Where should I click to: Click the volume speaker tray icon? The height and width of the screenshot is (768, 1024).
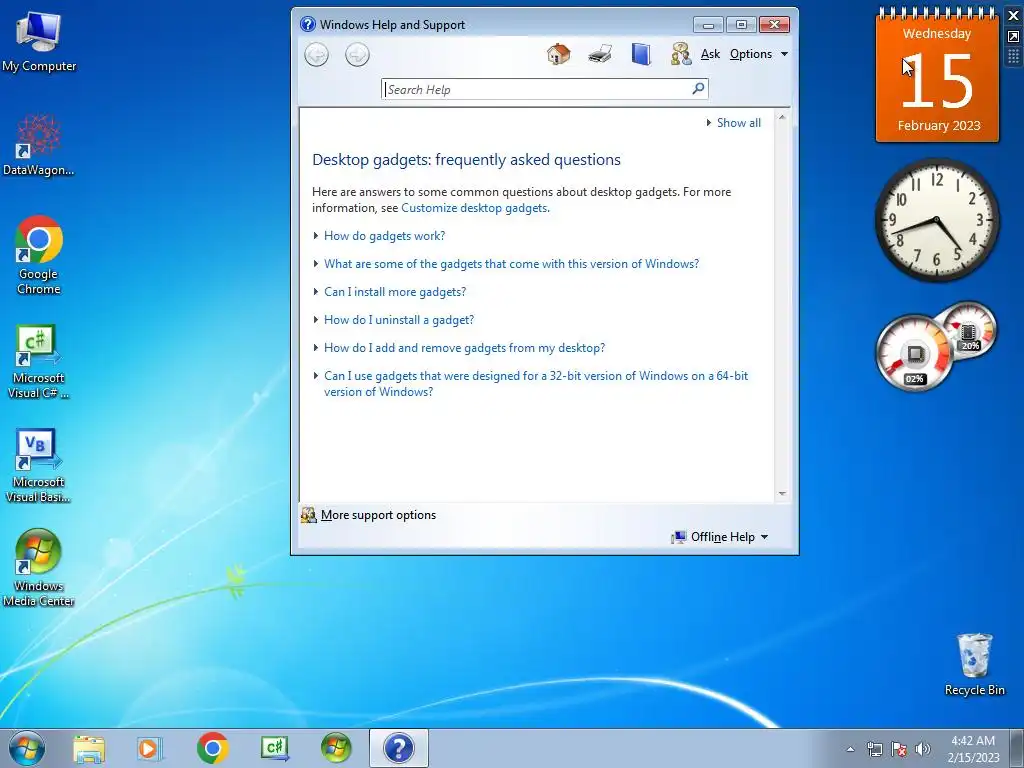coord(923,749)
